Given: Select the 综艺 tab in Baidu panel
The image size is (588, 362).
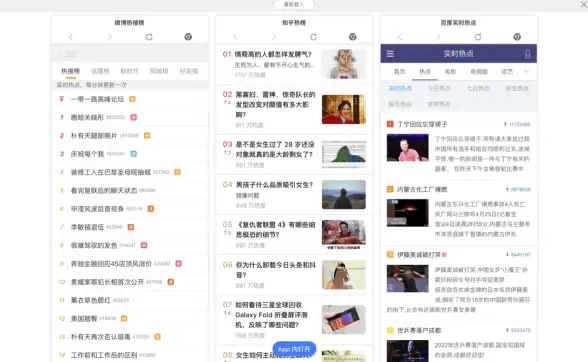Looking at the screenshot, I should [x=507, y=71].
